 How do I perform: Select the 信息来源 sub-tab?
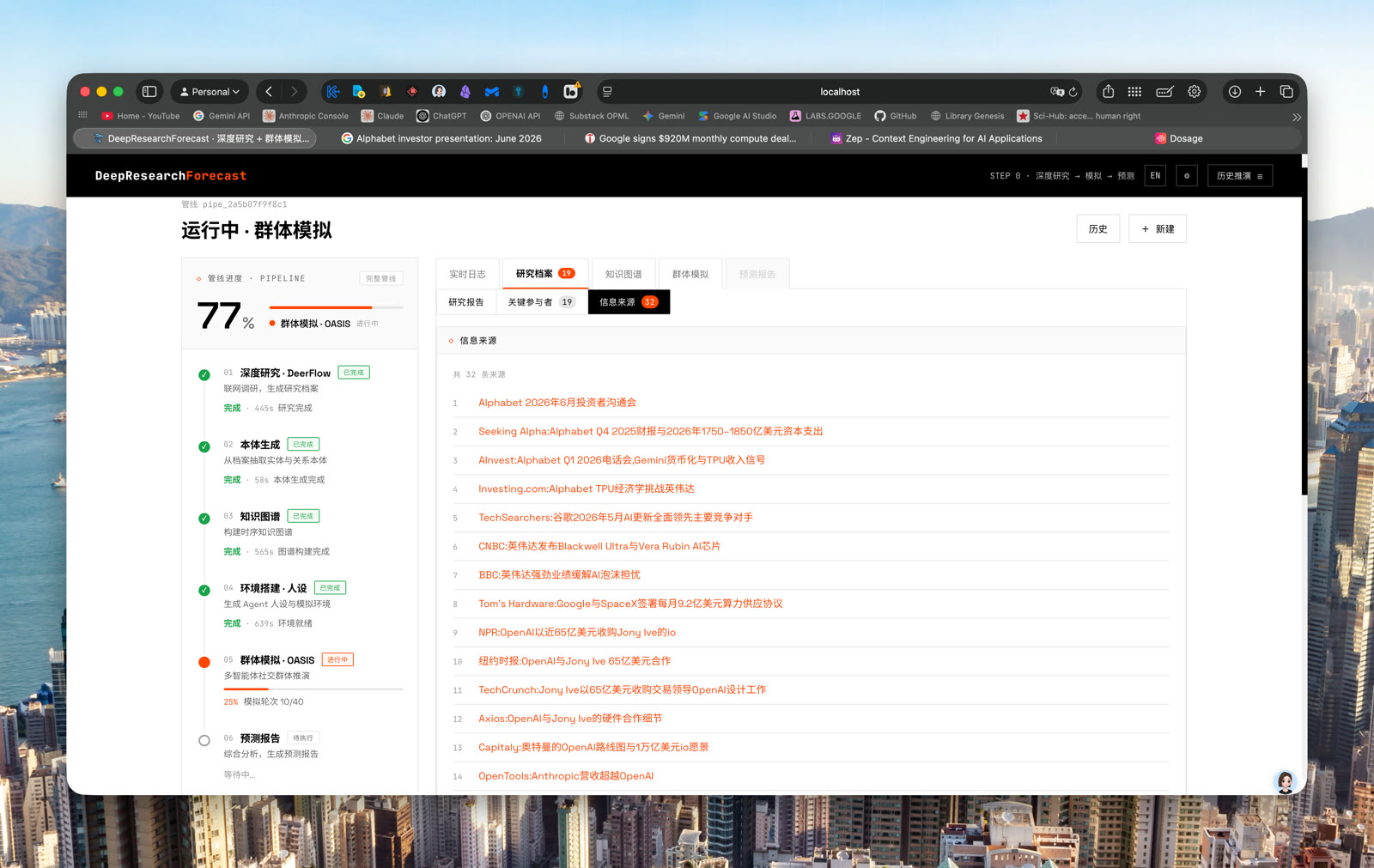pos(629,302)
